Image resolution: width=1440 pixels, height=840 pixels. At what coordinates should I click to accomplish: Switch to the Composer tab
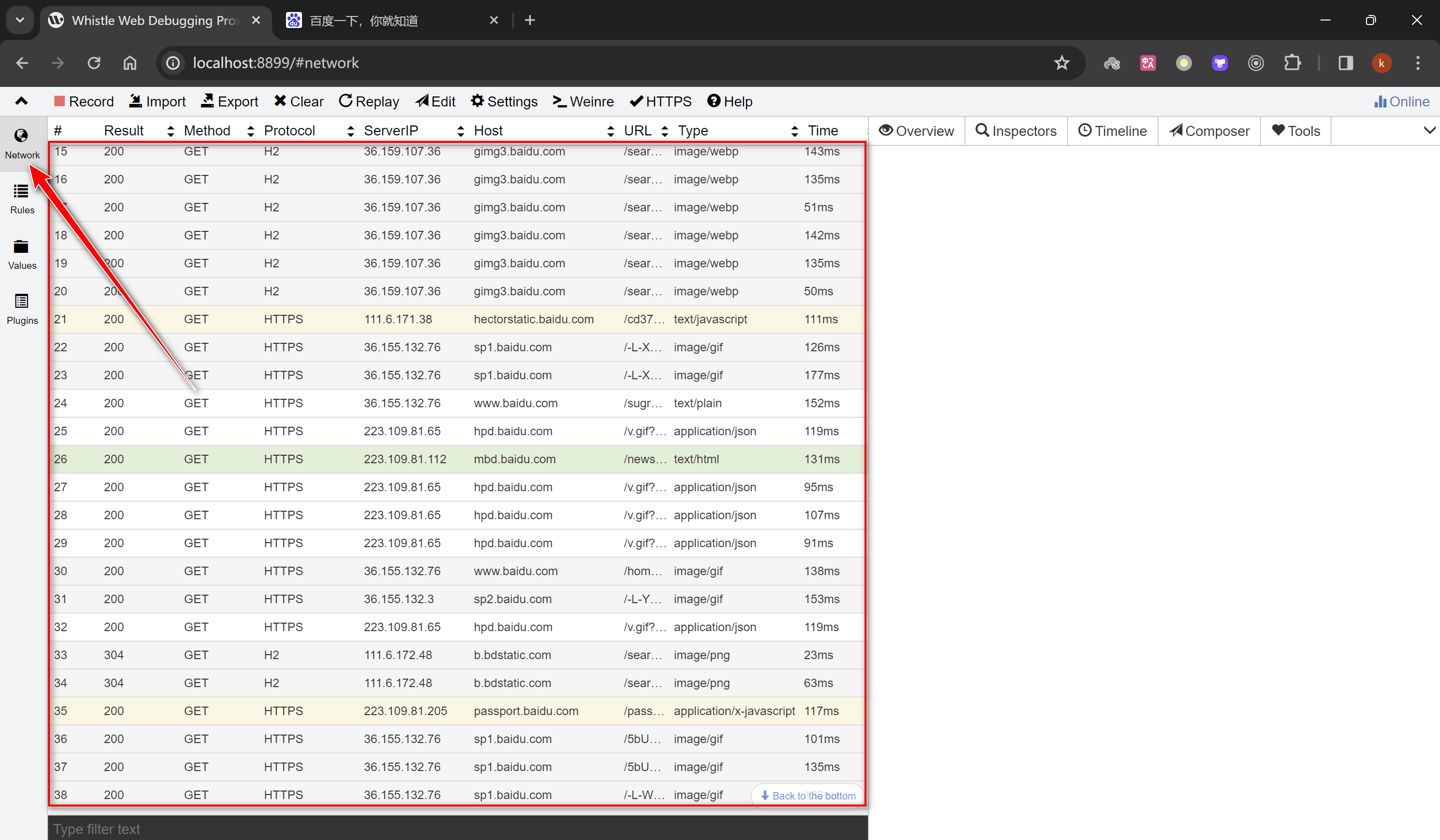pyautogui.click(x=1209, y=131)
